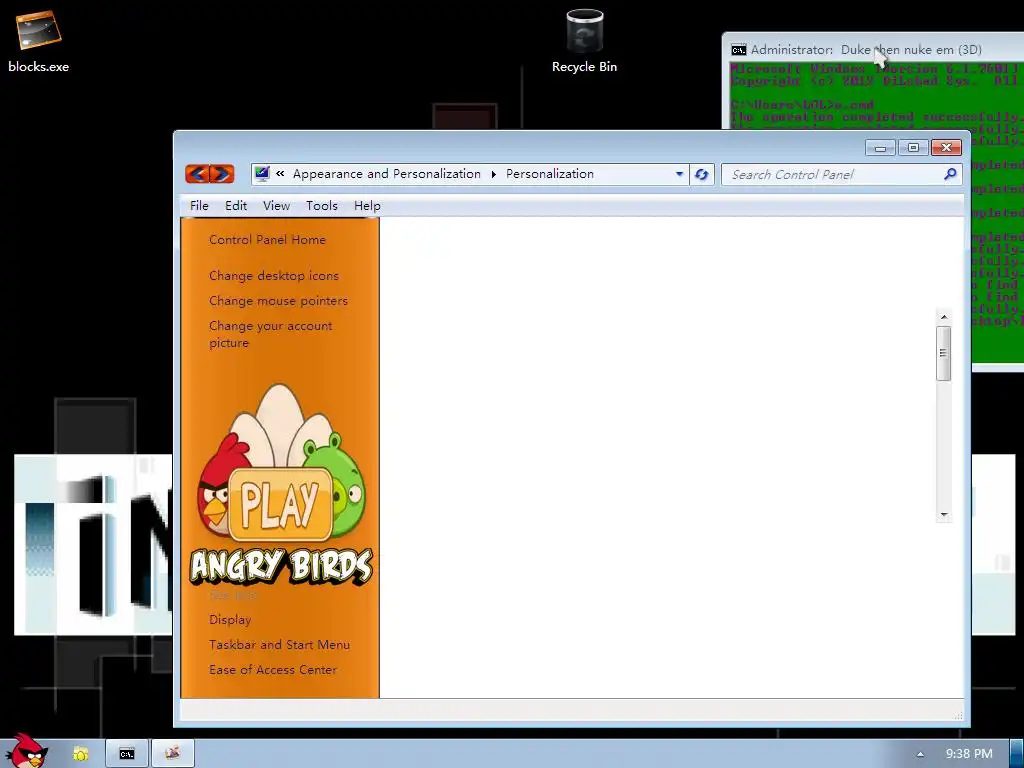This screenshot has width=1024, height=768.
Task: Maximize the Personalization window
Action: pyautogui.click(x=913, y=148)
